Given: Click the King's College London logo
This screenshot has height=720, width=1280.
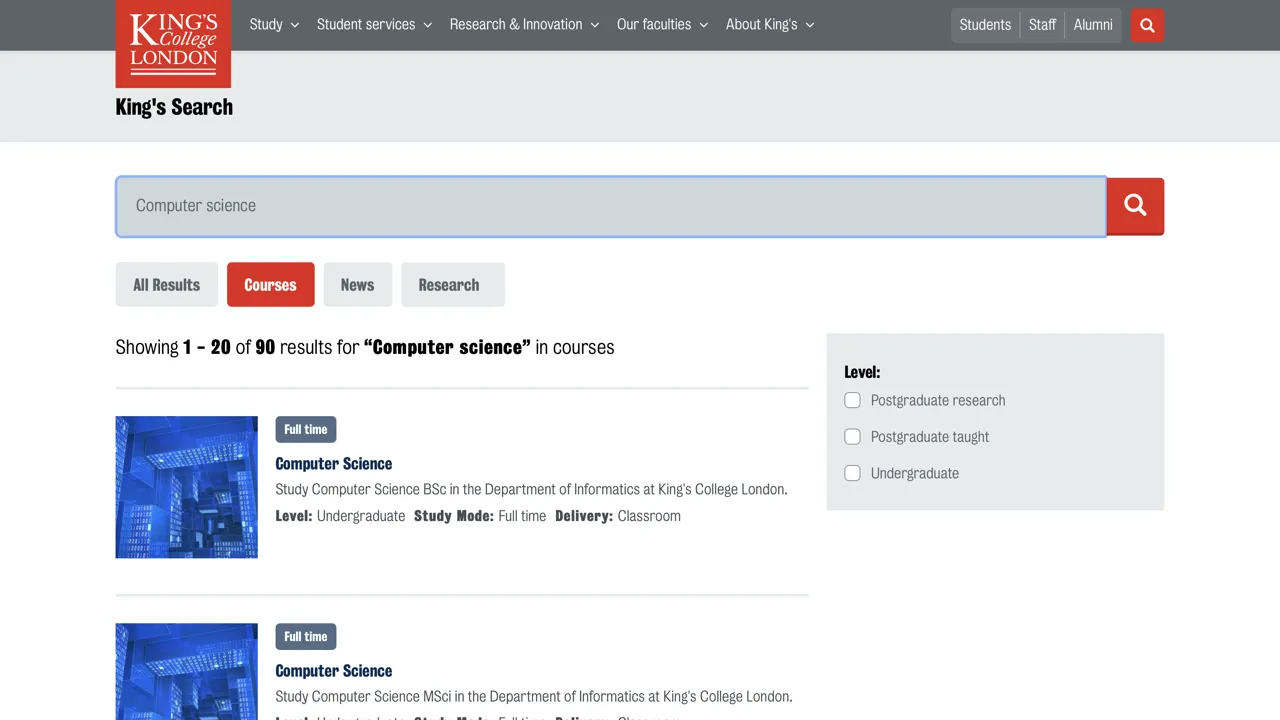Looking at the screenshot, I should [x=173, y=43].
